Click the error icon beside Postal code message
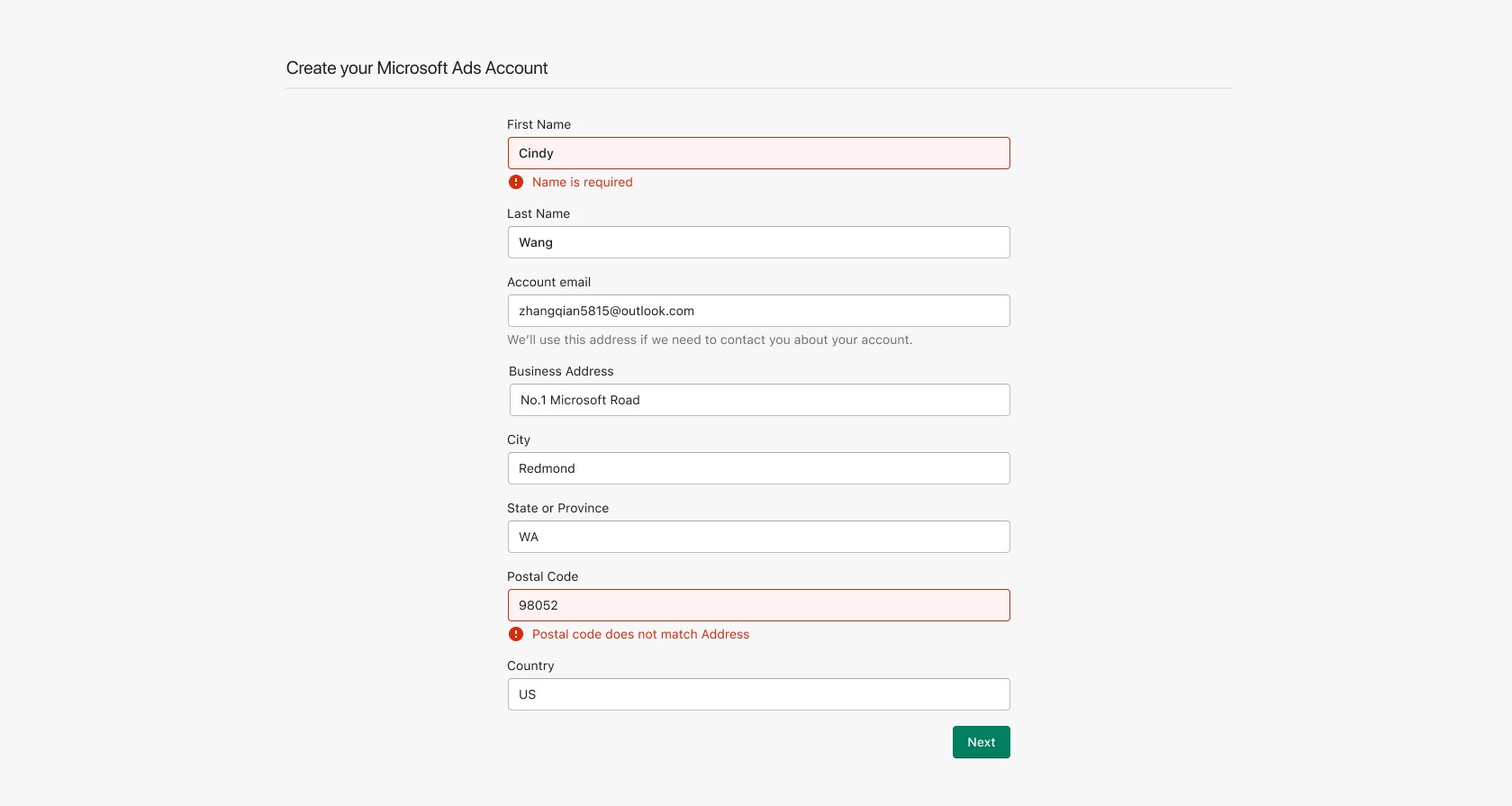The height and width of the screenshot is (806, 1512). [x=516, y=634]
